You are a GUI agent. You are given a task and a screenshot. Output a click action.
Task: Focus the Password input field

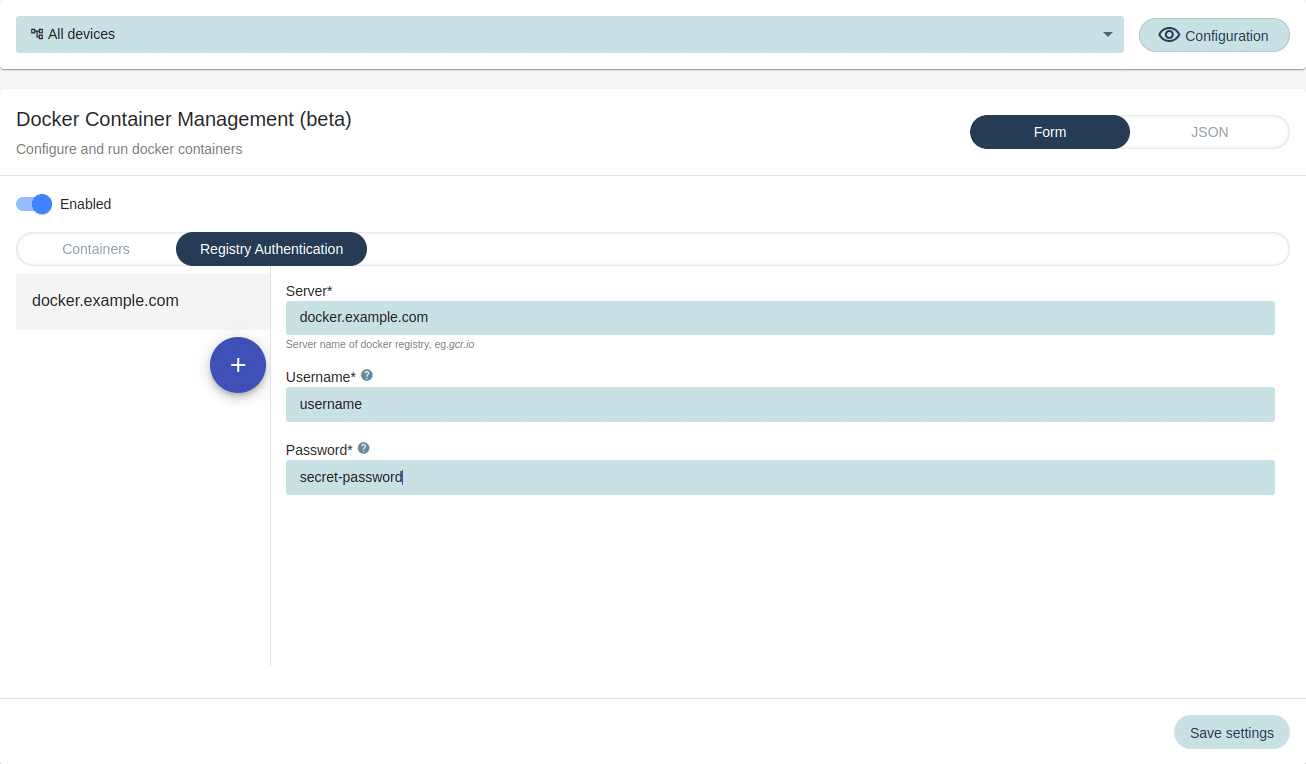pyautogui.click(x=780, y=477)
